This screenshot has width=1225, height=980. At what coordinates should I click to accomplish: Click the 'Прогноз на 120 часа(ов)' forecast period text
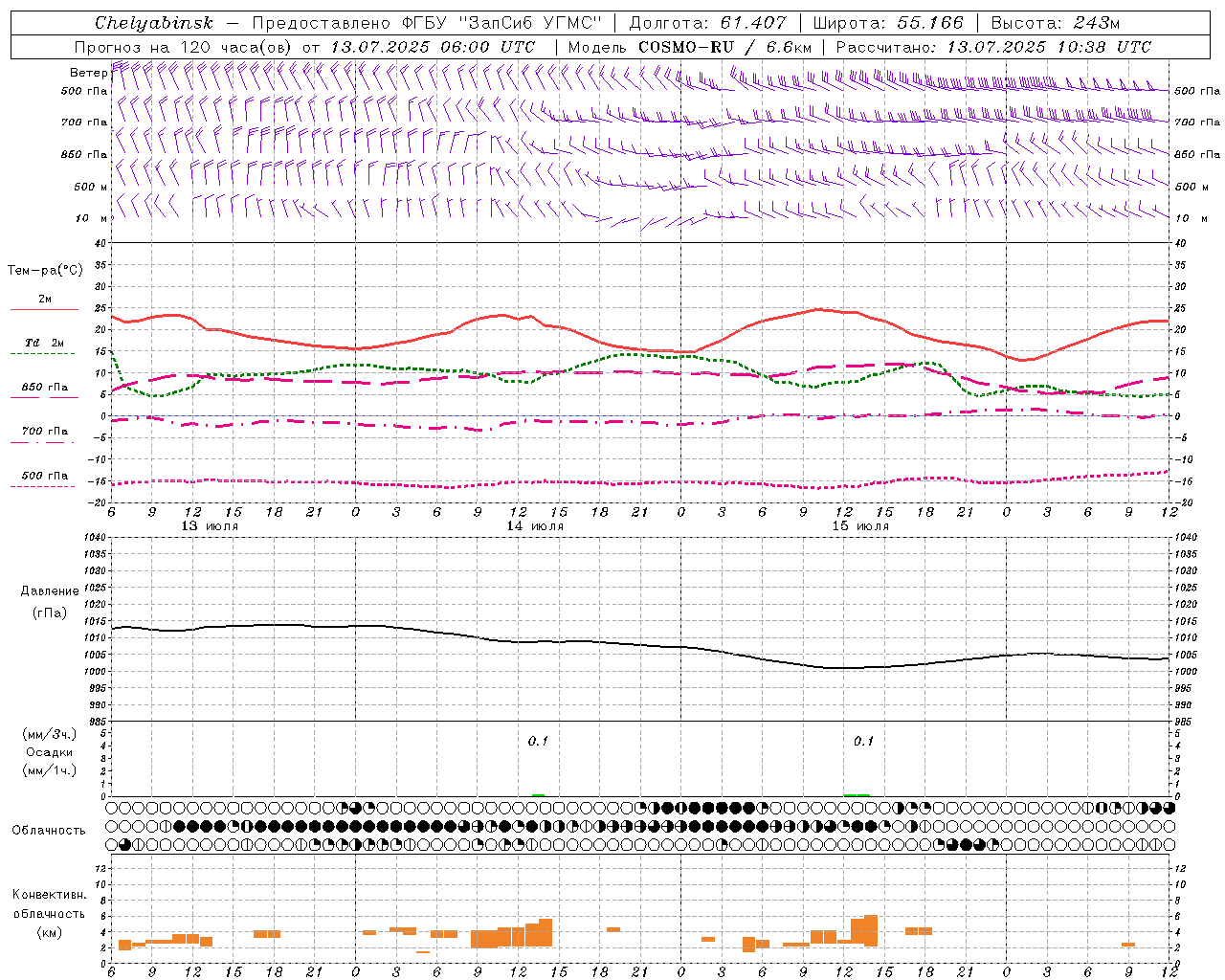coord(184,47)
